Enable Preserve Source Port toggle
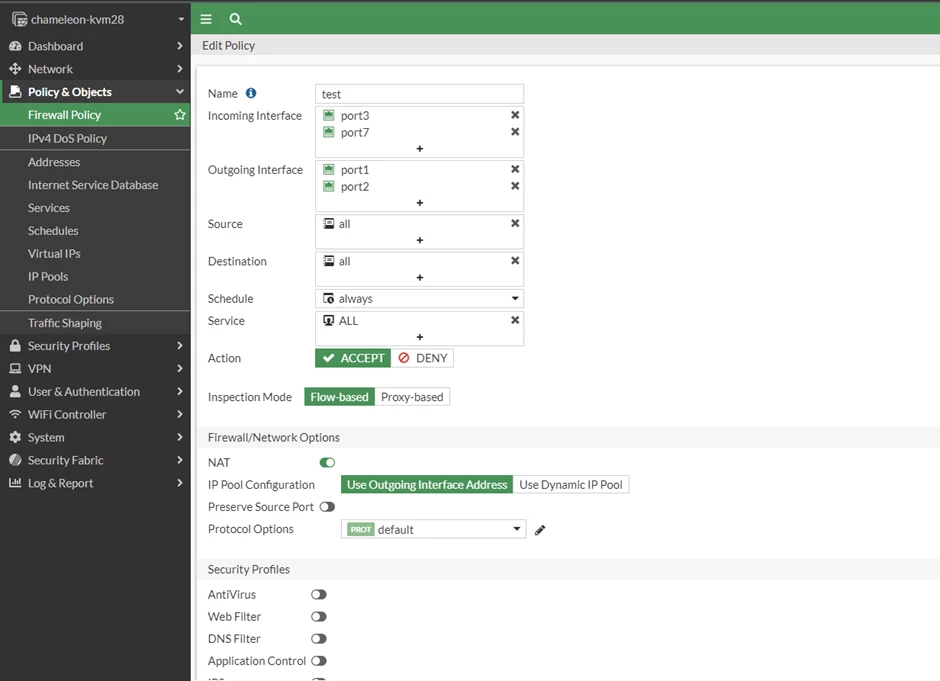Screen dimensions: 940x681 tap(327, 507)
